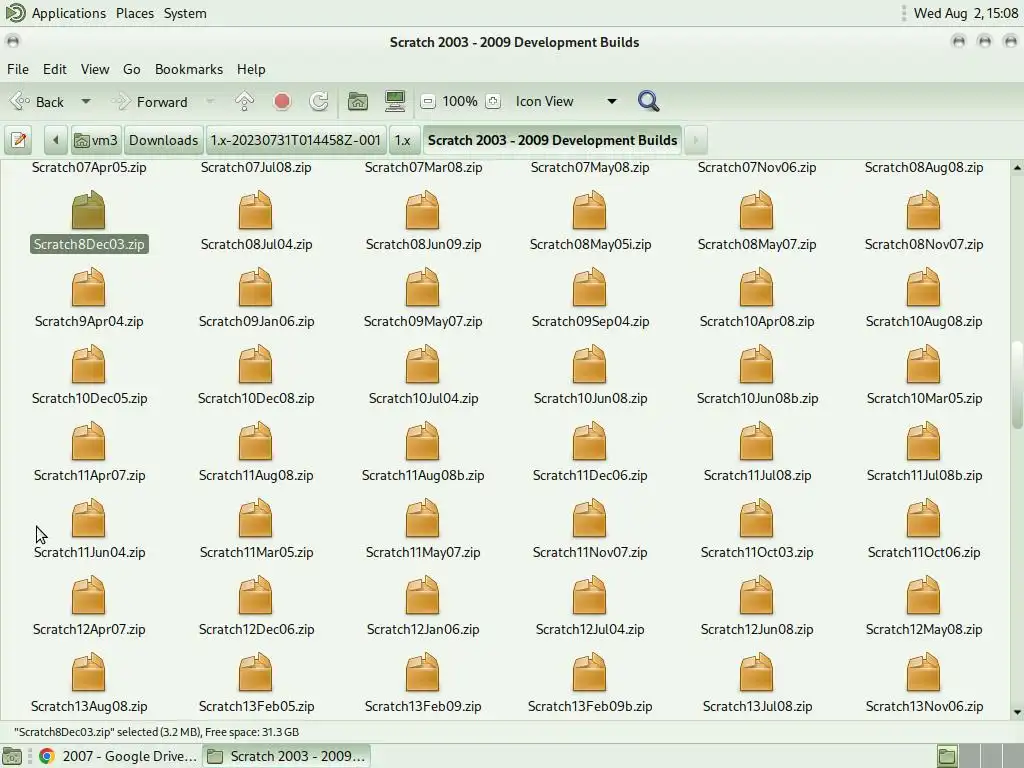1024x768 pixels.
Task: Click the Scratch07Apr05.zip file name
Action: pos(89,167)
